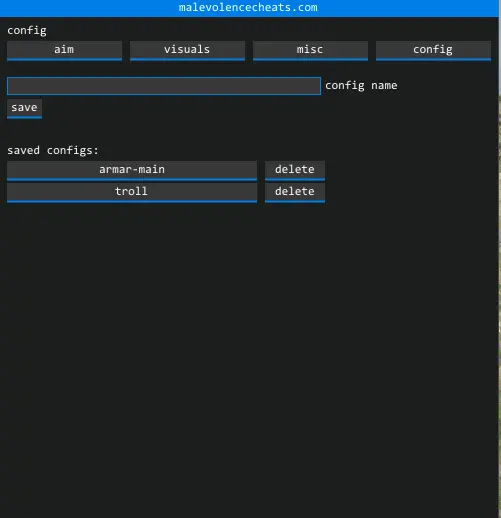Load the troll saved config
This screenshot has width=501, height=518.
coord(132,192)
